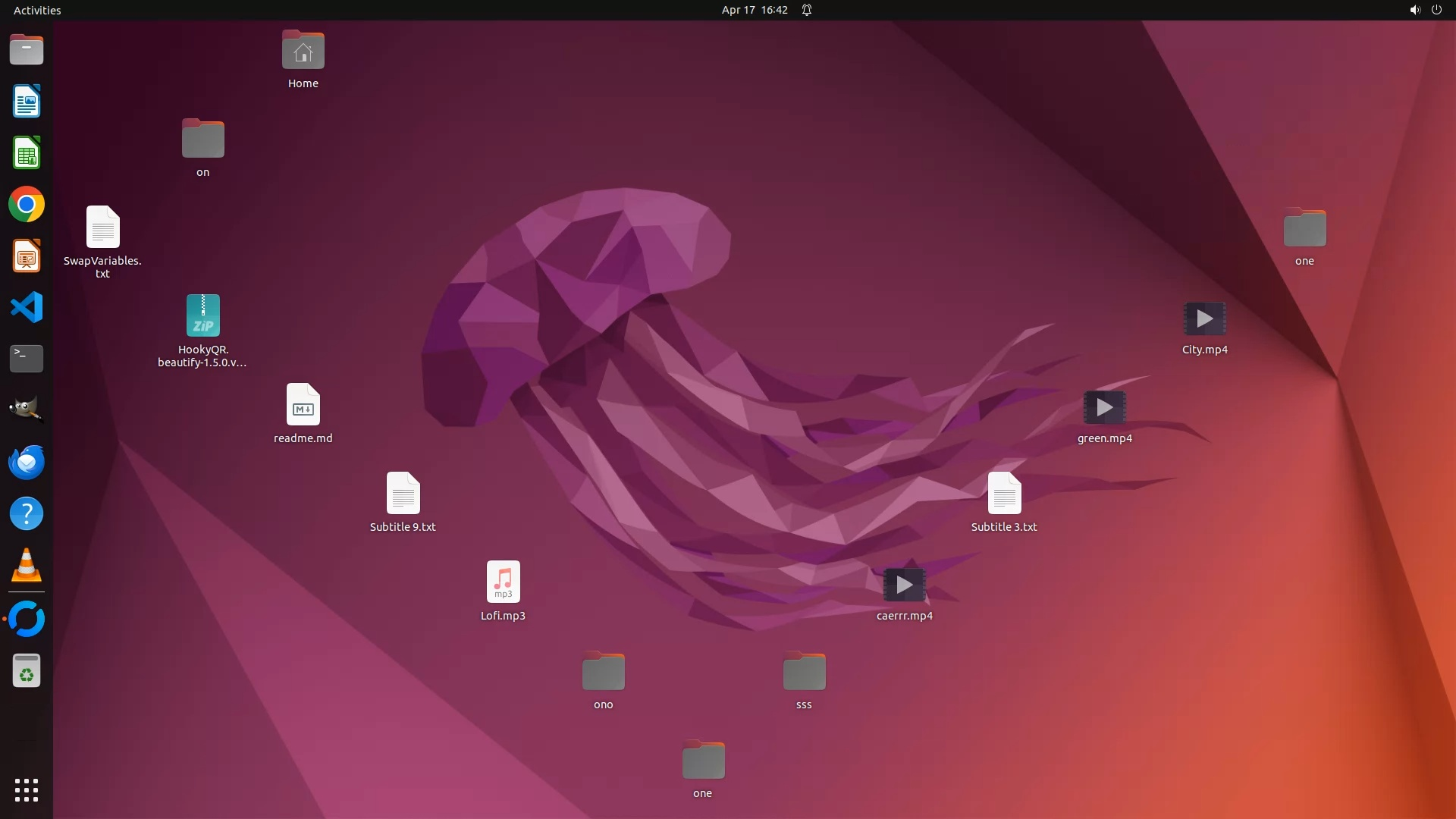Select the HookyQR beautify zip archive
1456x819 pixels.
[x=202, y=315]
